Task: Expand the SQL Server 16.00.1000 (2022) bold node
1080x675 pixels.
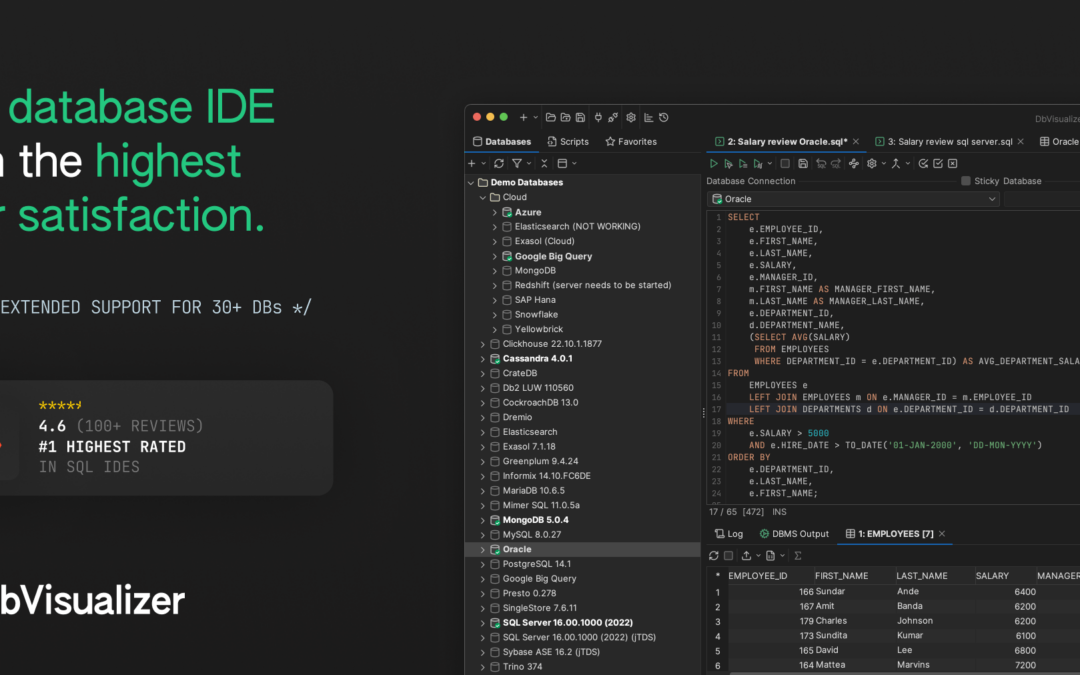Action: (x=483, y=623)
